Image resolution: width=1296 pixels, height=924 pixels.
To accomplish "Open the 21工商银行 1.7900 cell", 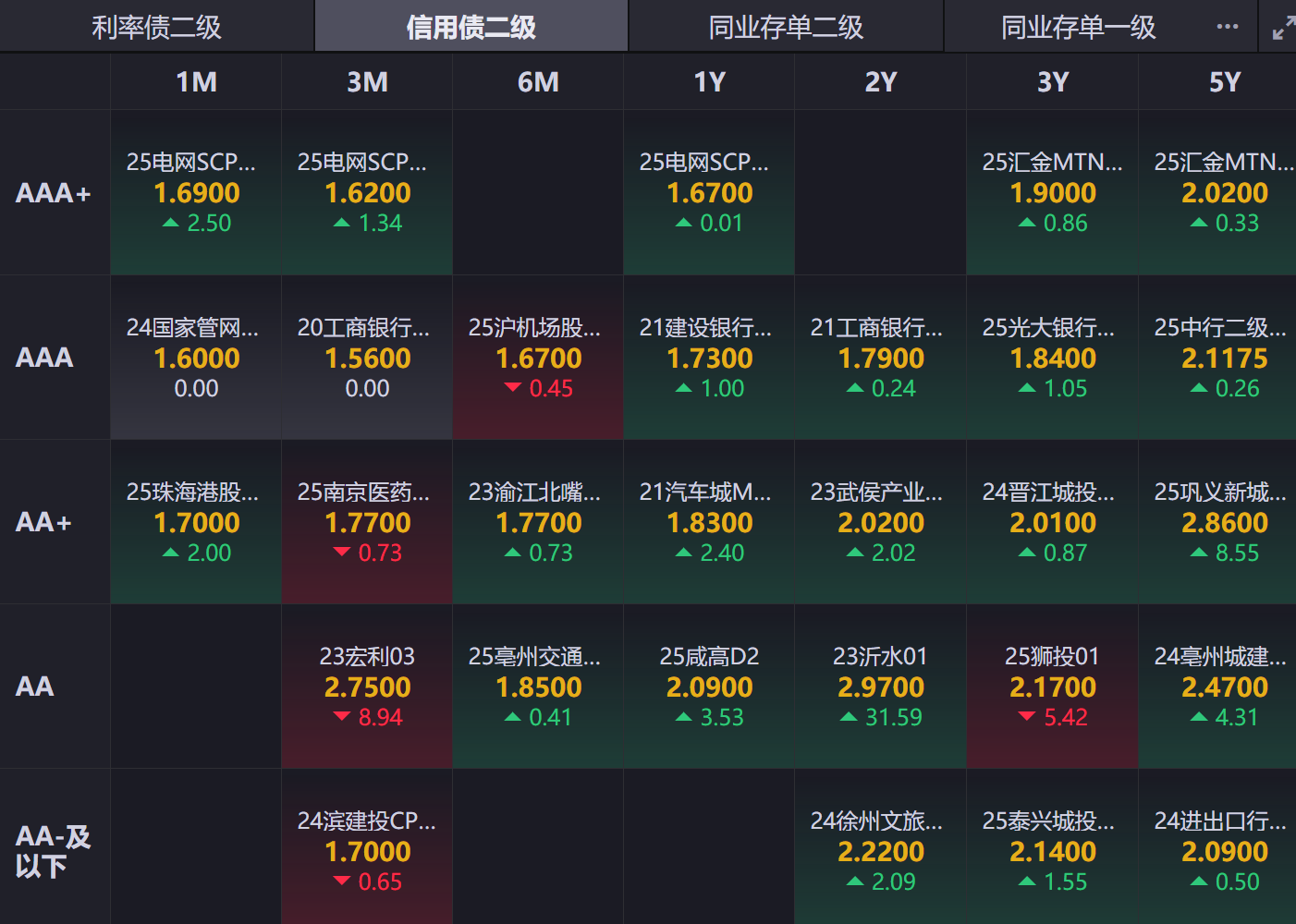I will [880, 358].
